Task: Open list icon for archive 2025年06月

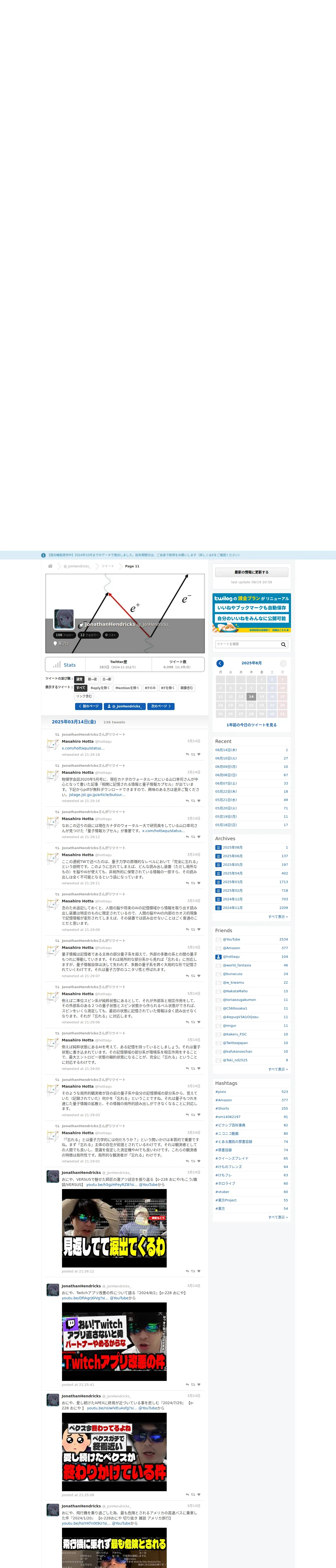Action: coord(218,856)
